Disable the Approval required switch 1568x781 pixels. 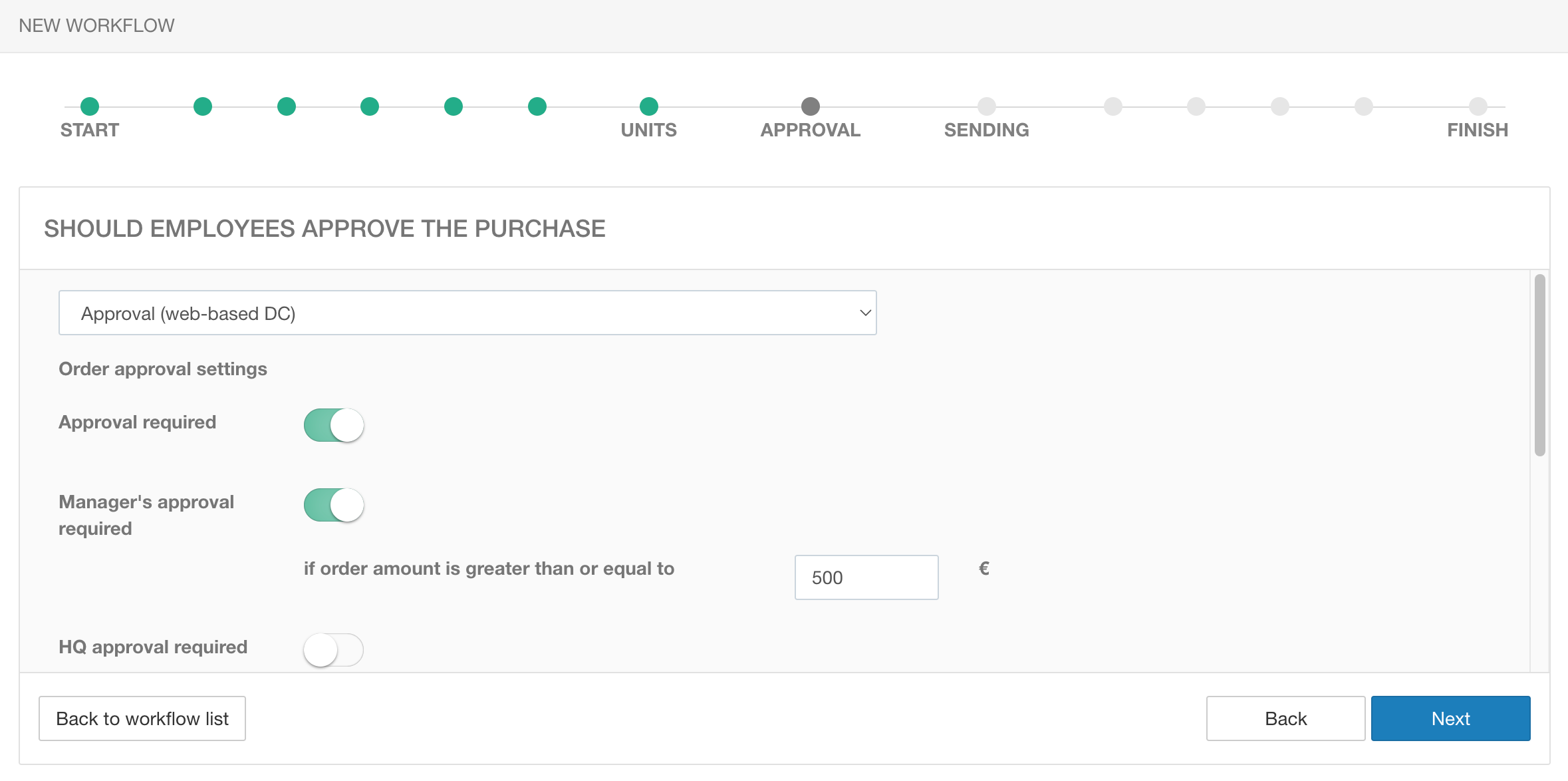pyautogui.click(x=334, y=425)
